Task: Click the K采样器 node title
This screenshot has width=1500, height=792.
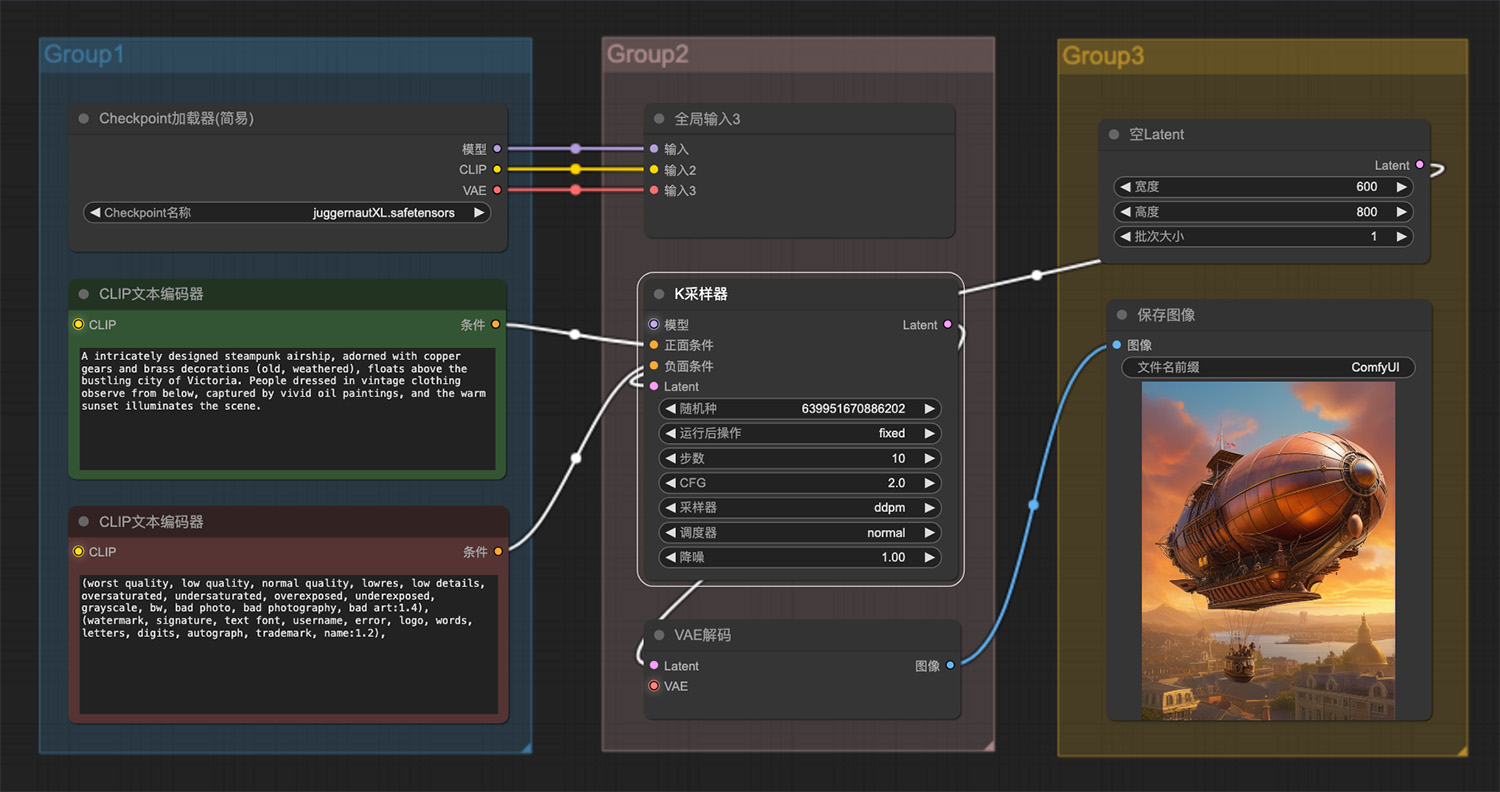Action: pos(701,295)
